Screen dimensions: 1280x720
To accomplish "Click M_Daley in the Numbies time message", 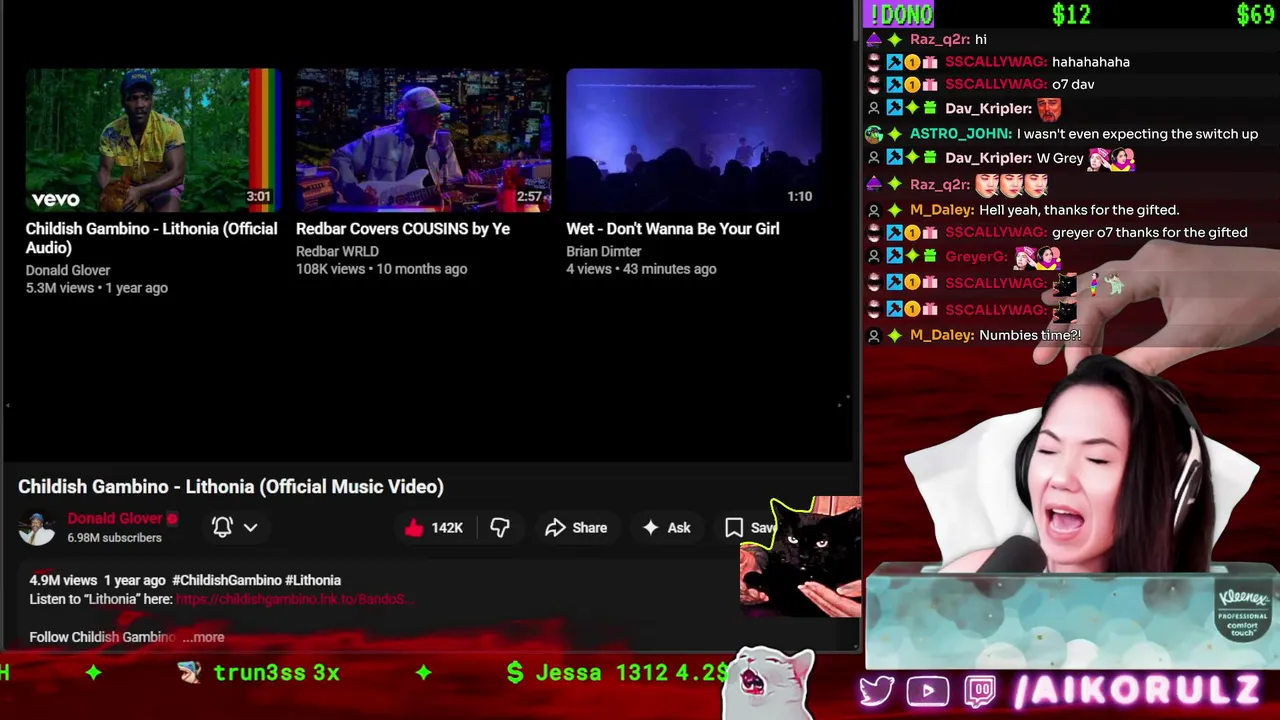I will (940, 335).
